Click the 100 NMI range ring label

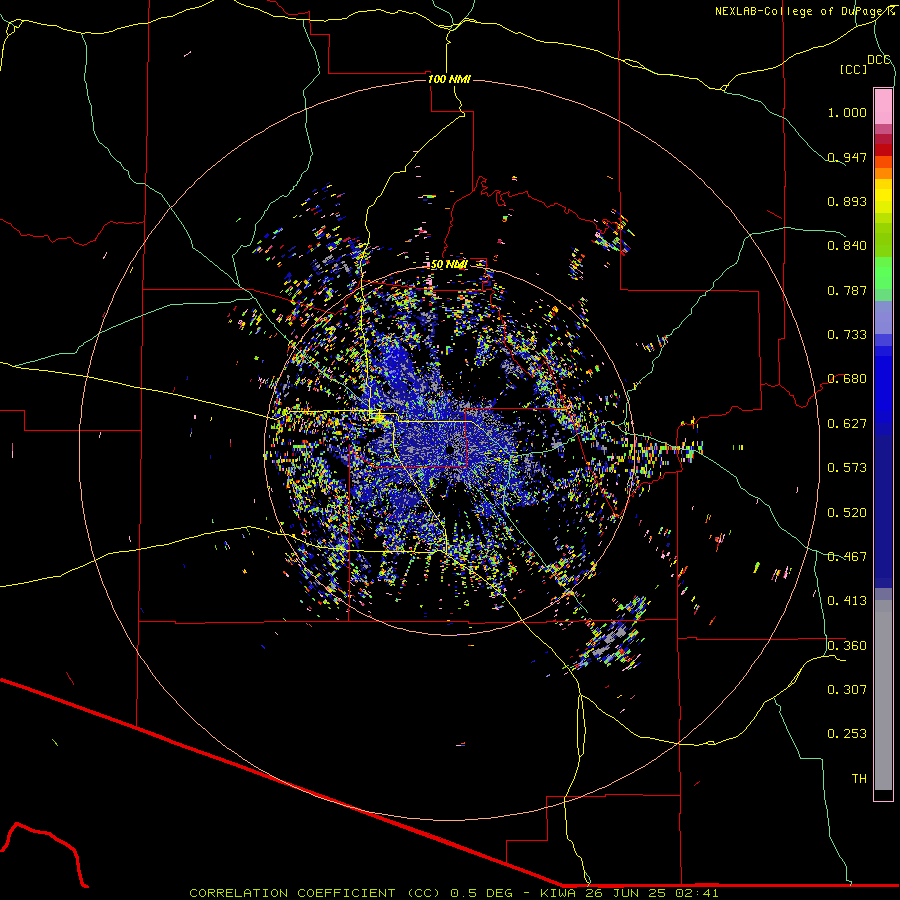click(449, 79)
